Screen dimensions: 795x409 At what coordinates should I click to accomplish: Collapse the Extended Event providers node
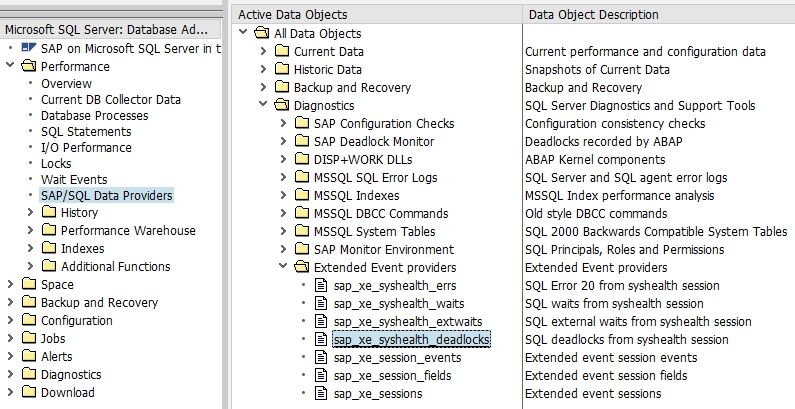[284, 268]
